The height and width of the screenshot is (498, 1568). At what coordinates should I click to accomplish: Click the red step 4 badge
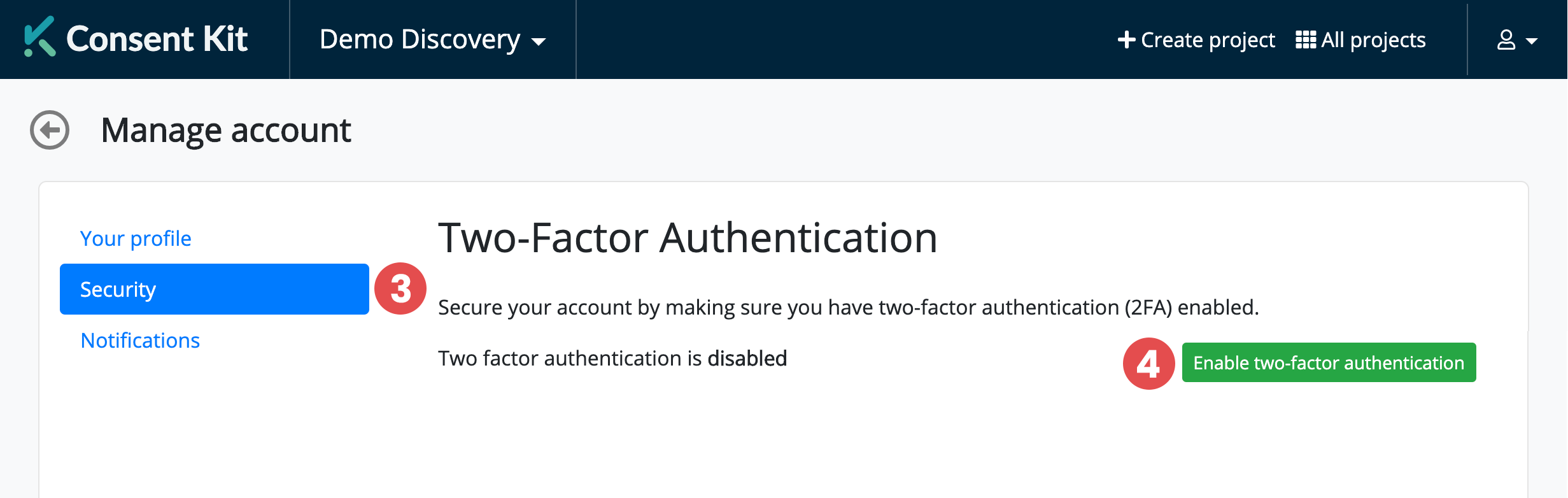[x=1148, y=364]
